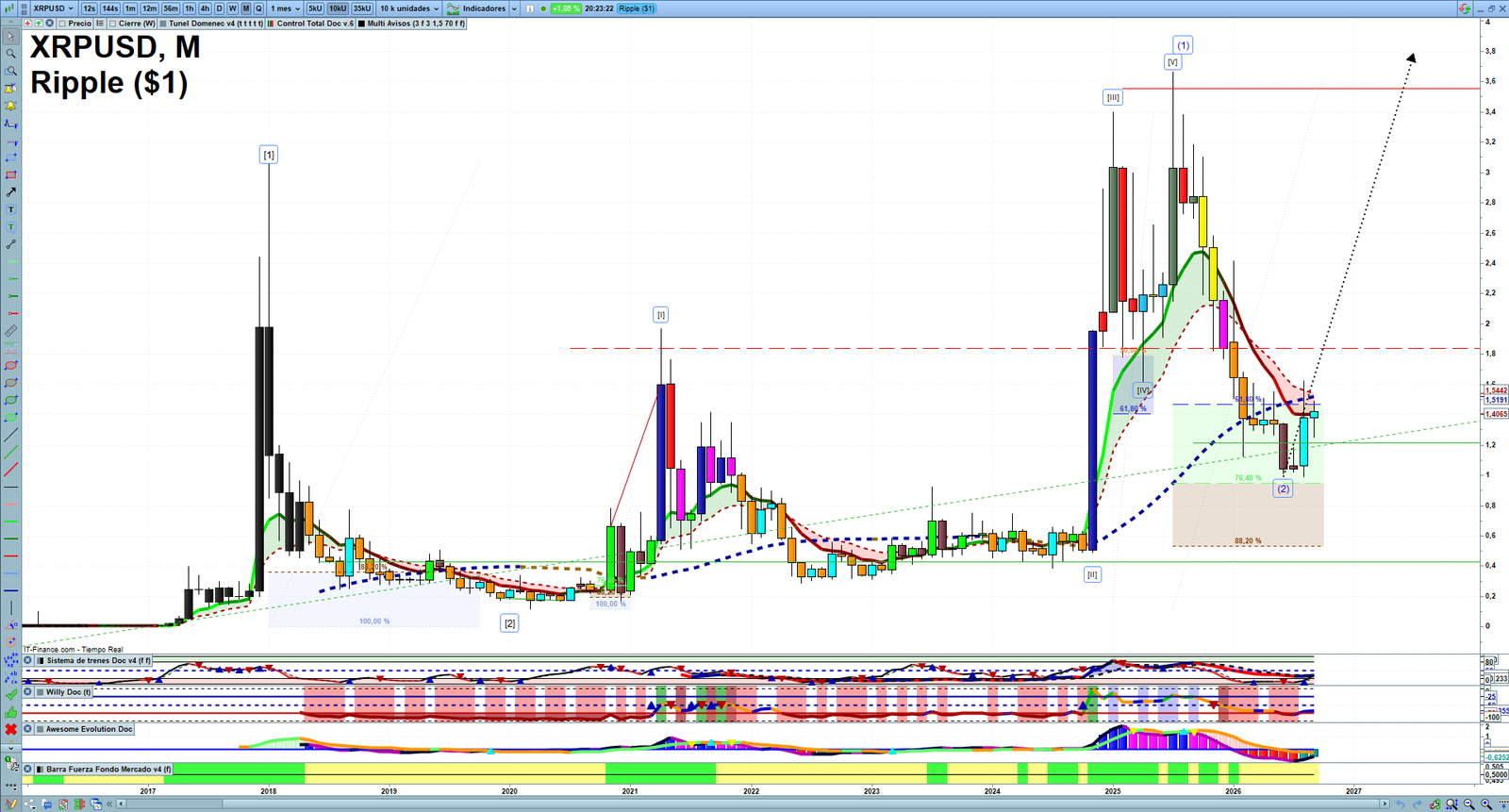Close the Awesome Evolution Doc panel
Screen dimensions: 1509x812
coord(27,729)
